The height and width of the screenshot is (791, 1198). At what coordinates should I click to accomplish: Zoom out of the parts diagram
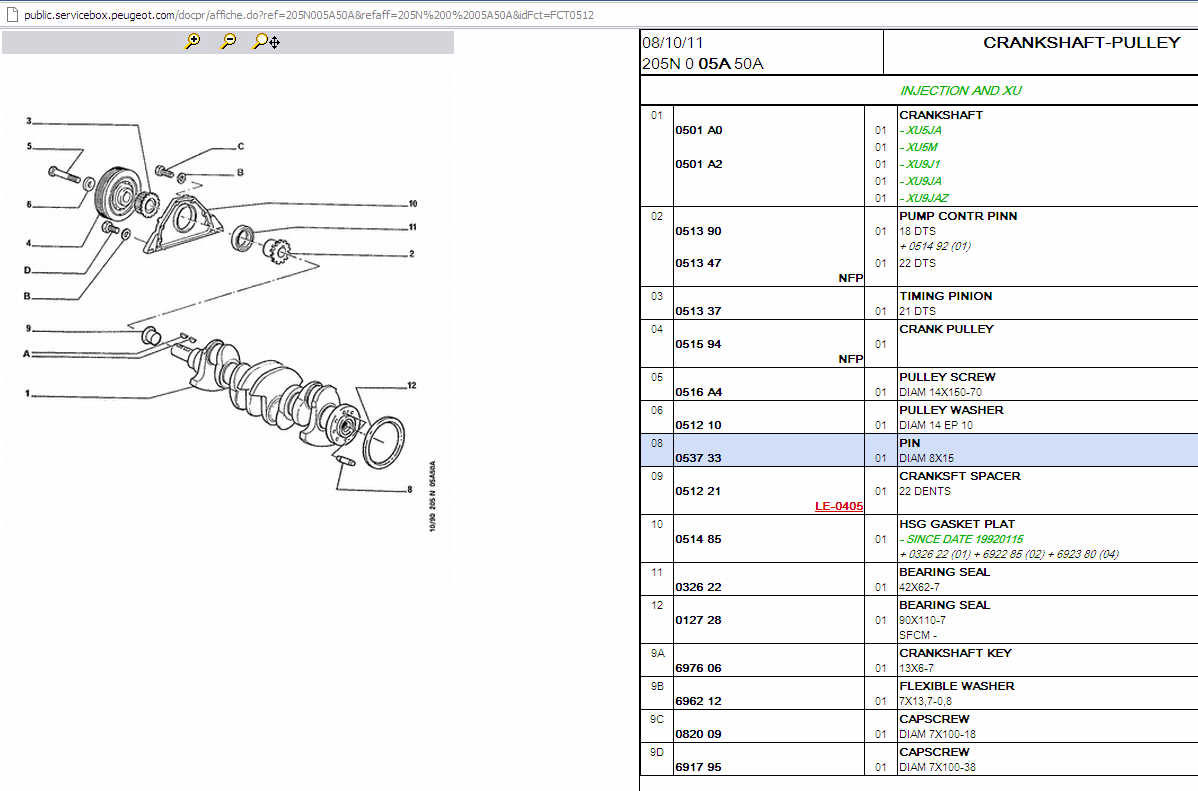tap(228, 41)
